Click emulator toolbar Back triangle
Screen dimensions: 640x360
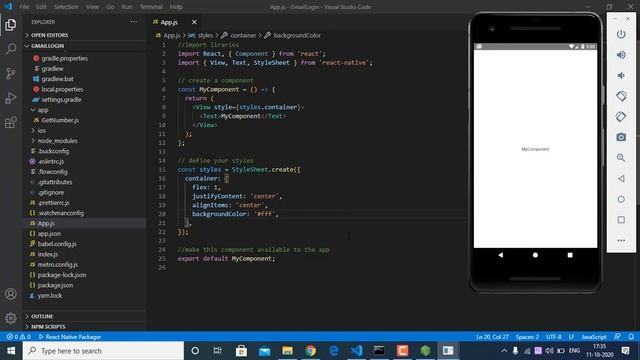[621, 179]
